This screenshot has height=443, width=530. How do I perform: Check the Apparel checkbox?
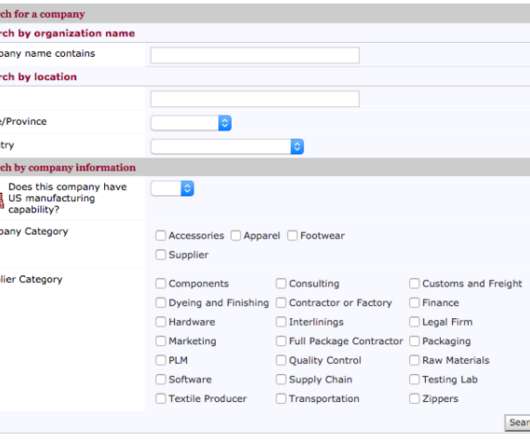coord(236,236)
